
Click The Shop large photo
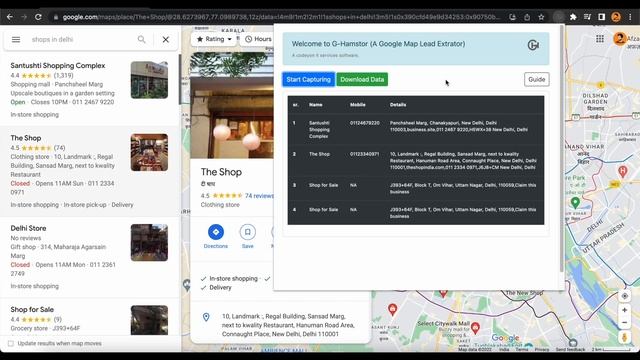[x=232, y=105]
